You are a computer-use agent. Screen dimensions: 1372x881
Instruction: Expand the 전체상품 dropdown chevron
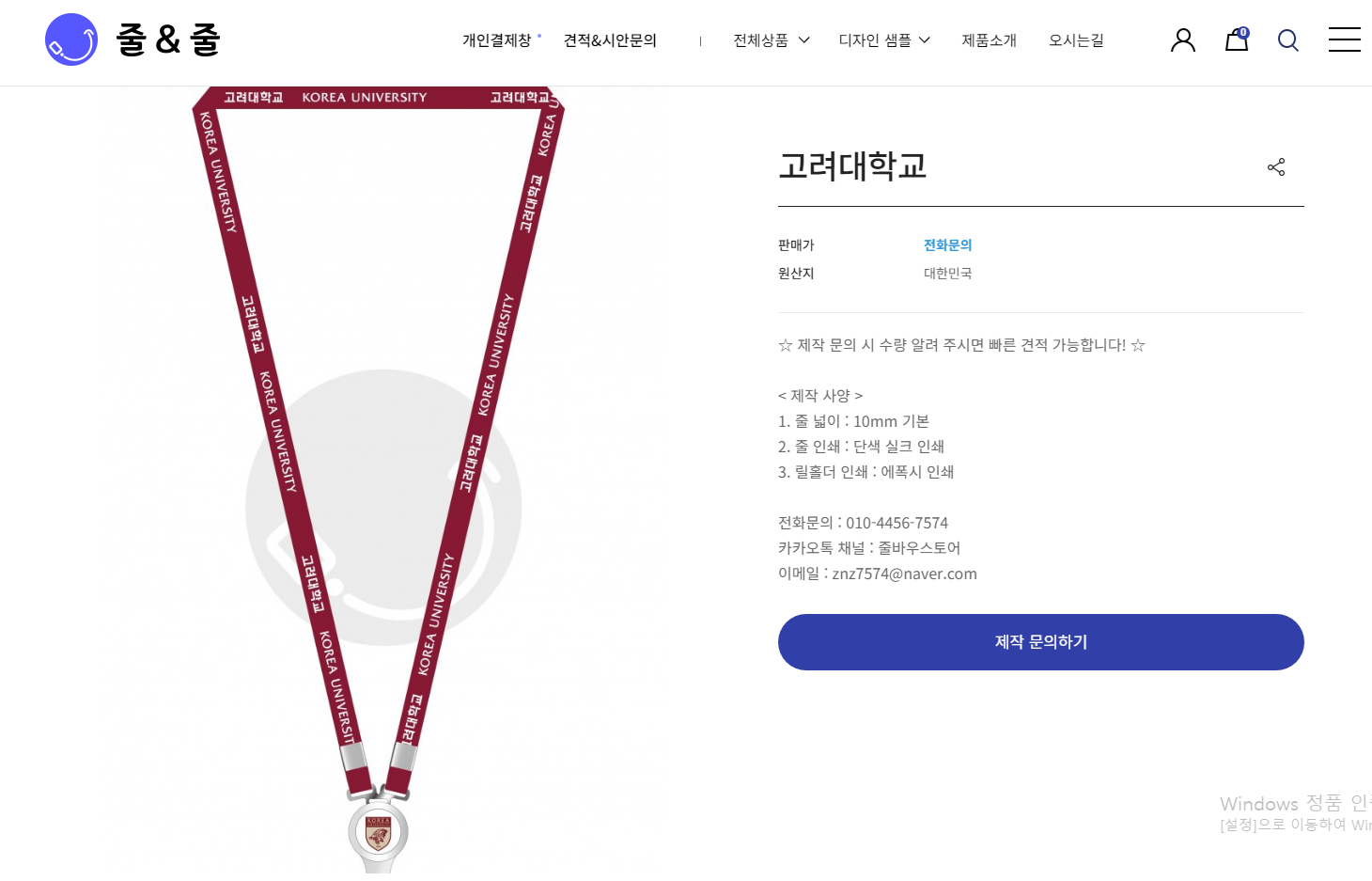(804, 40)
